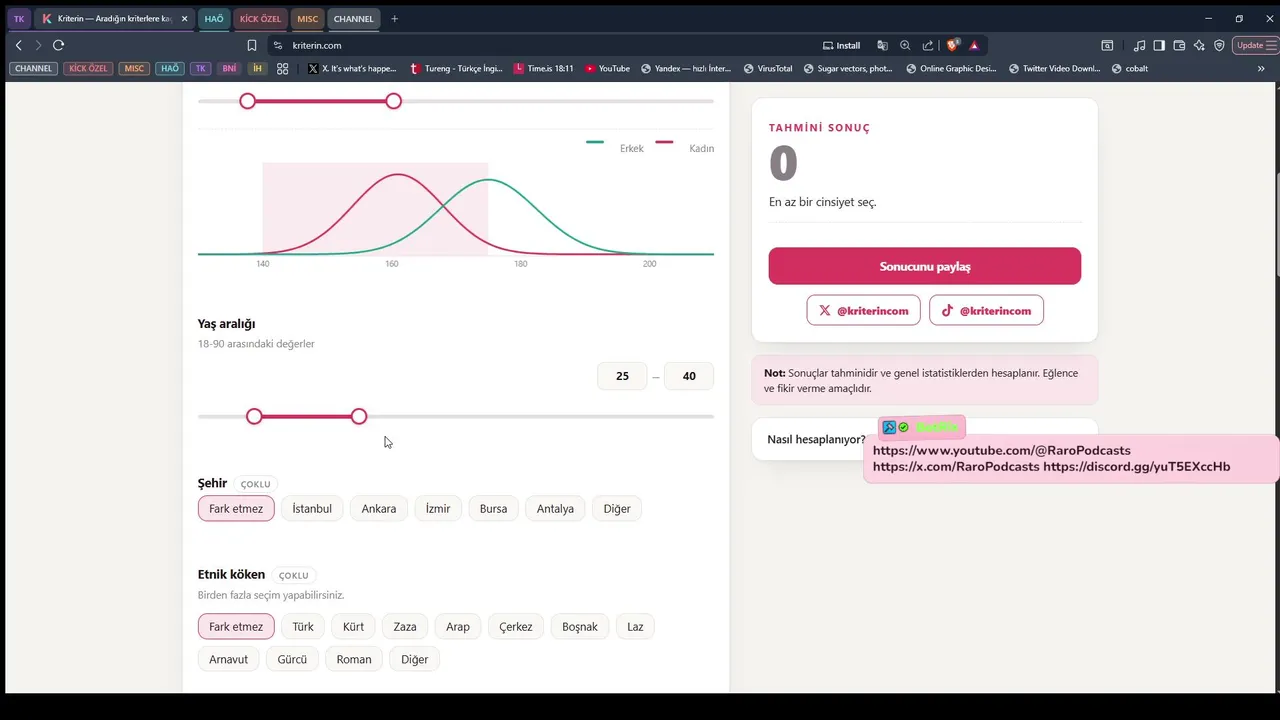1280x720 pixels.
Task: Toggle the Şehir "Fark etmez" chip
Action: (236, 508)
